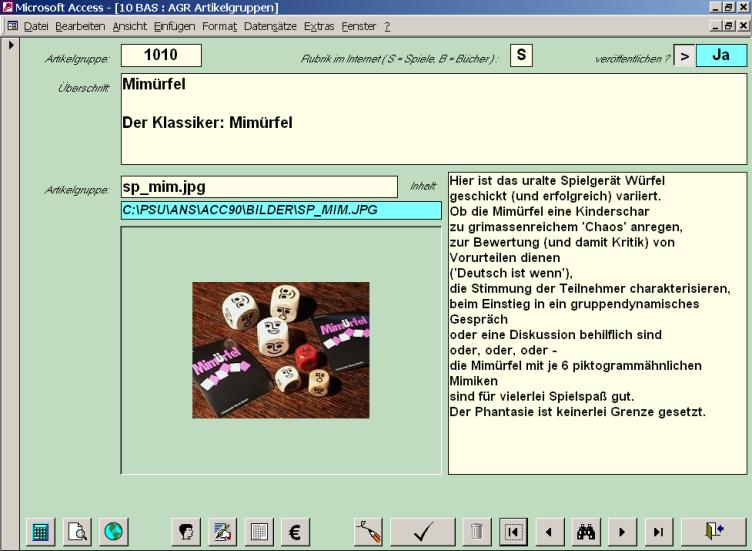
Task: Open the calculator icon in bottom toolbar
Action: tap(40, 532)
